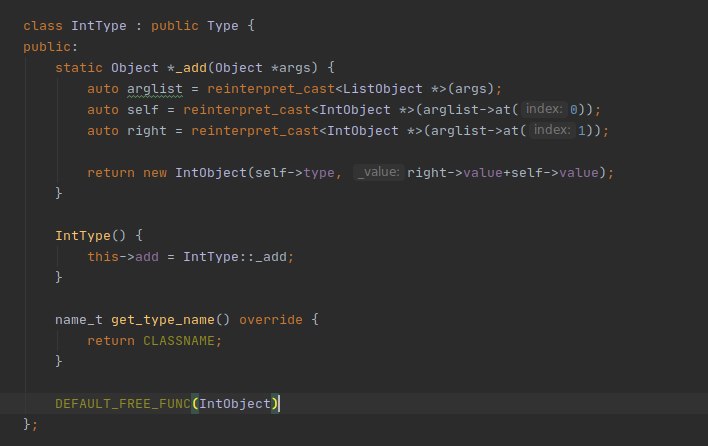Image resolution: width=708 pixels, height=446 pixels.
Task: Click the base class 'Type' after public
Action: 223,26
